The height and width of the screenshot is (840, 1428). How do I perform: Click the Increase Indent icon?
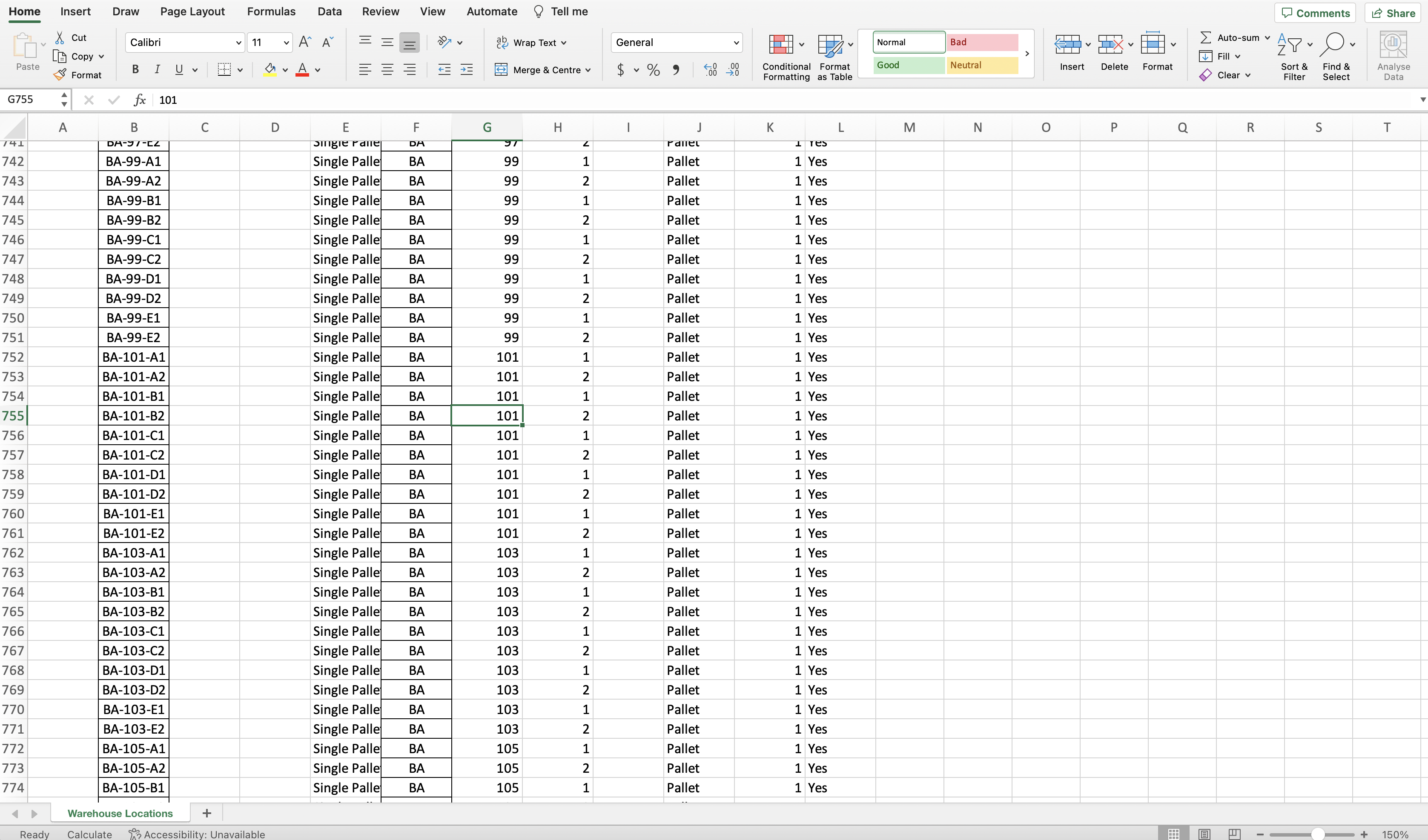click(466, 70)
